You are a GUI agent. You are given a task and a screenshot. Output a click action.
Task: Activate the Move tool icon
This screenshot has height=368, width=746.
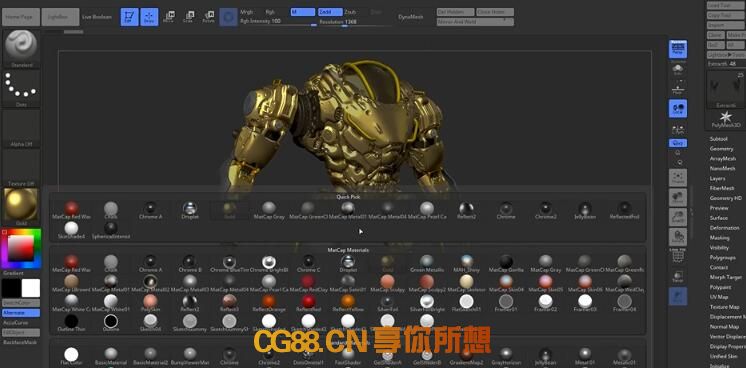click(x=169, y=17)
